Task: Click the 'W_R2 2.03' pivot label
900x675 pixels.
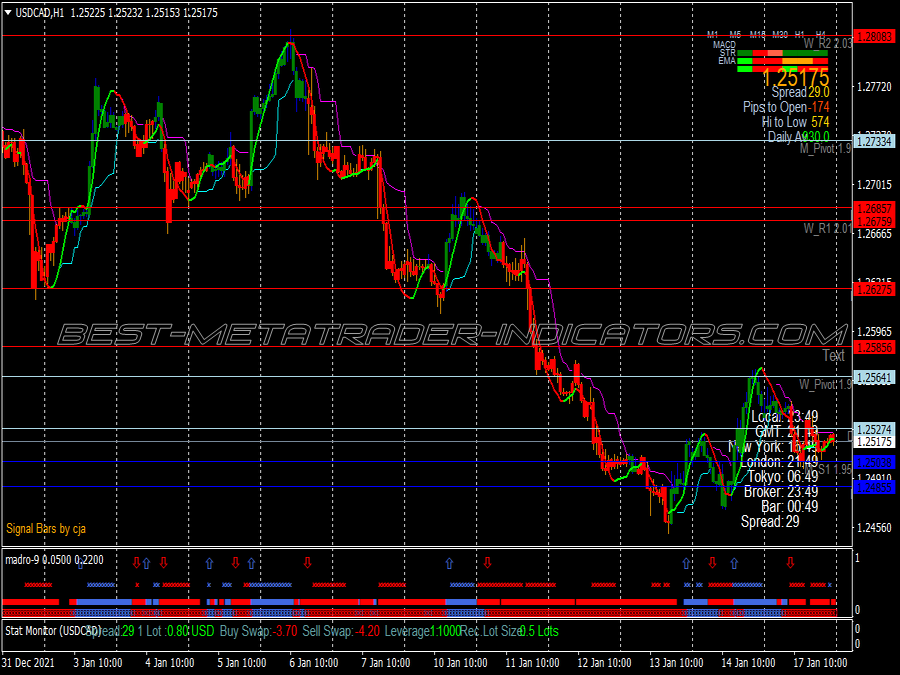Action: (x=828, y=43)
